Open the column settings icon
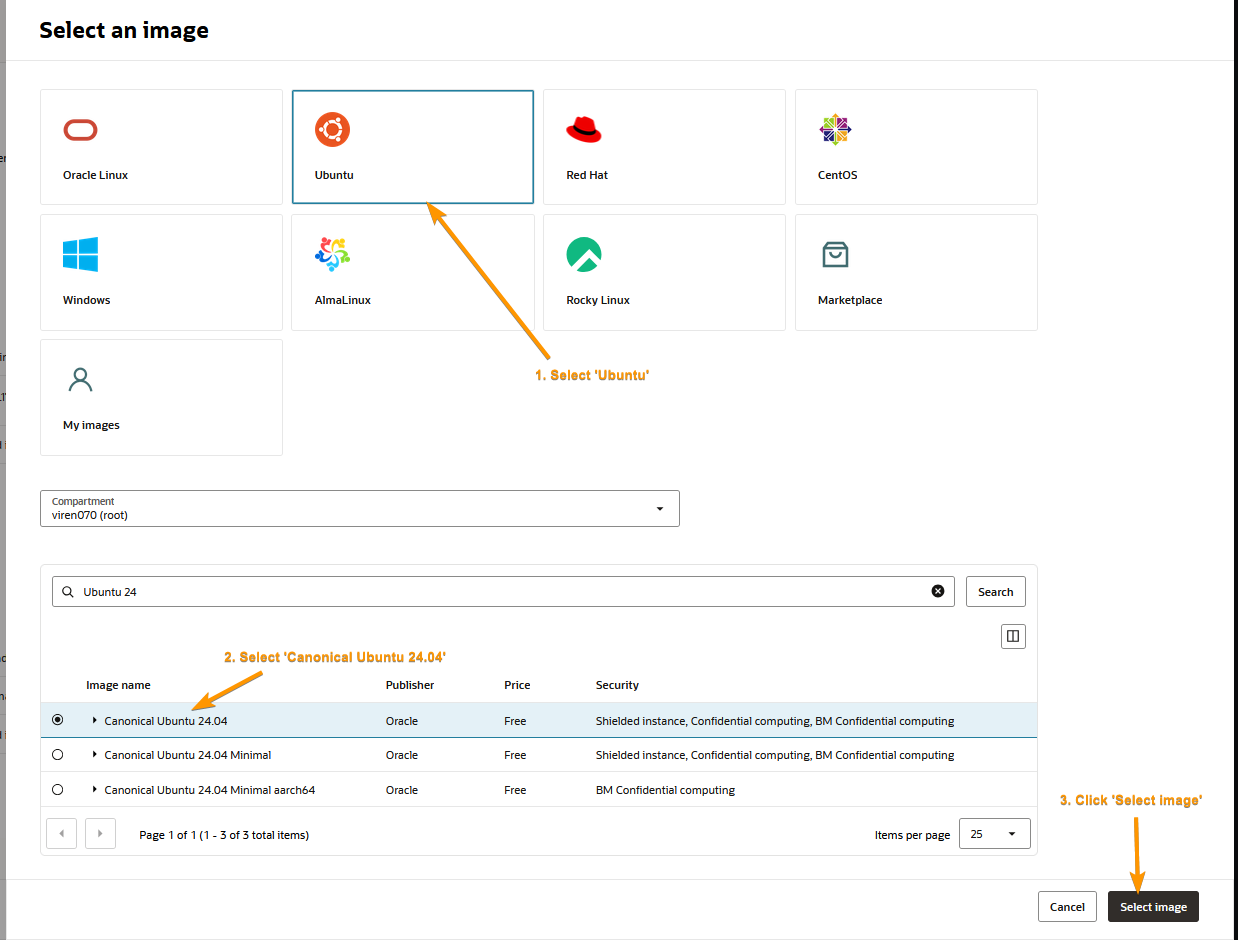The image size is (1238, 940). (x=1013, y=636)
